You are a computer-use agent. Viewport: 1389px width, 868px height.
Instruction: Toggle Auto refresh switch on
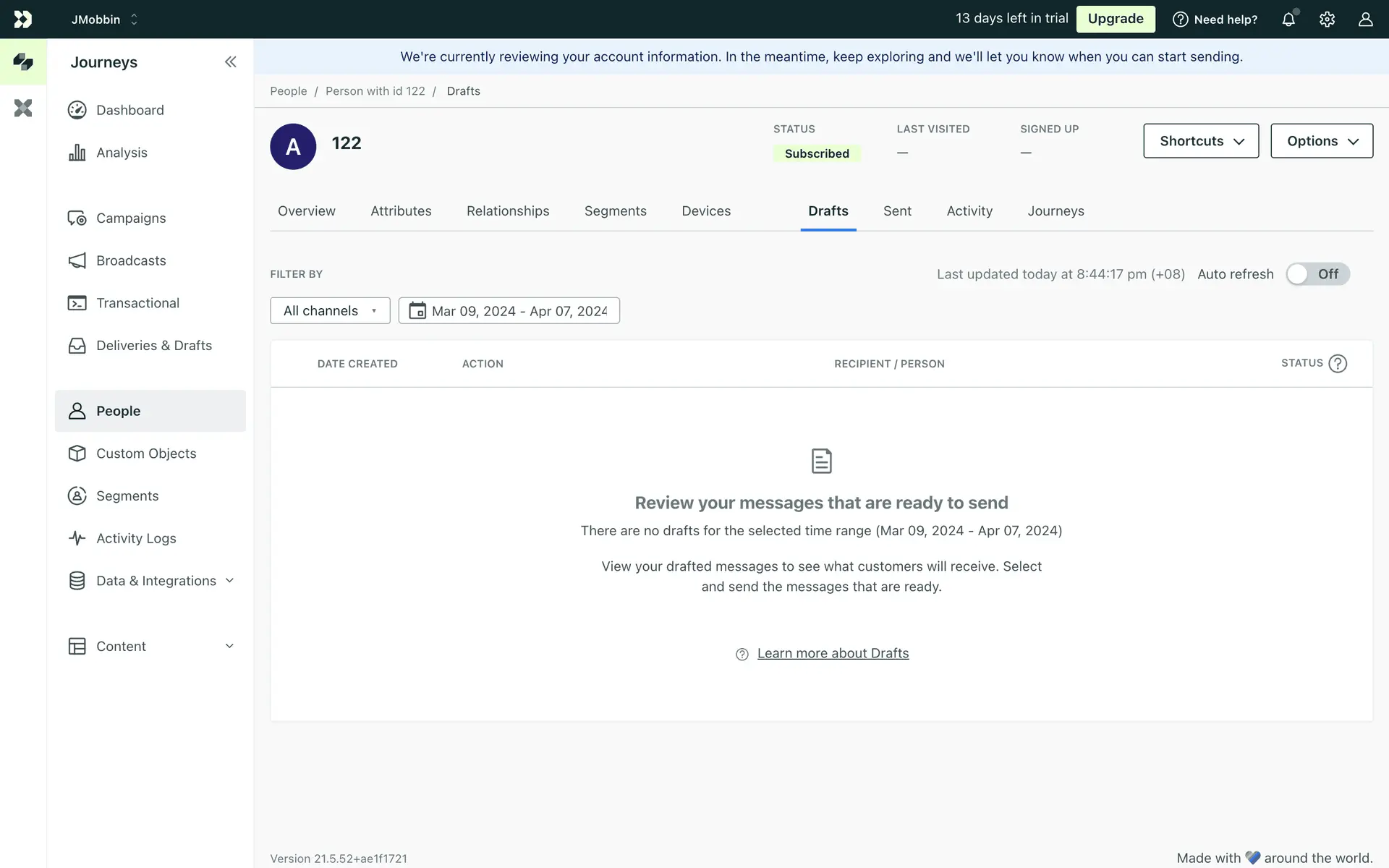[1317, 274]
